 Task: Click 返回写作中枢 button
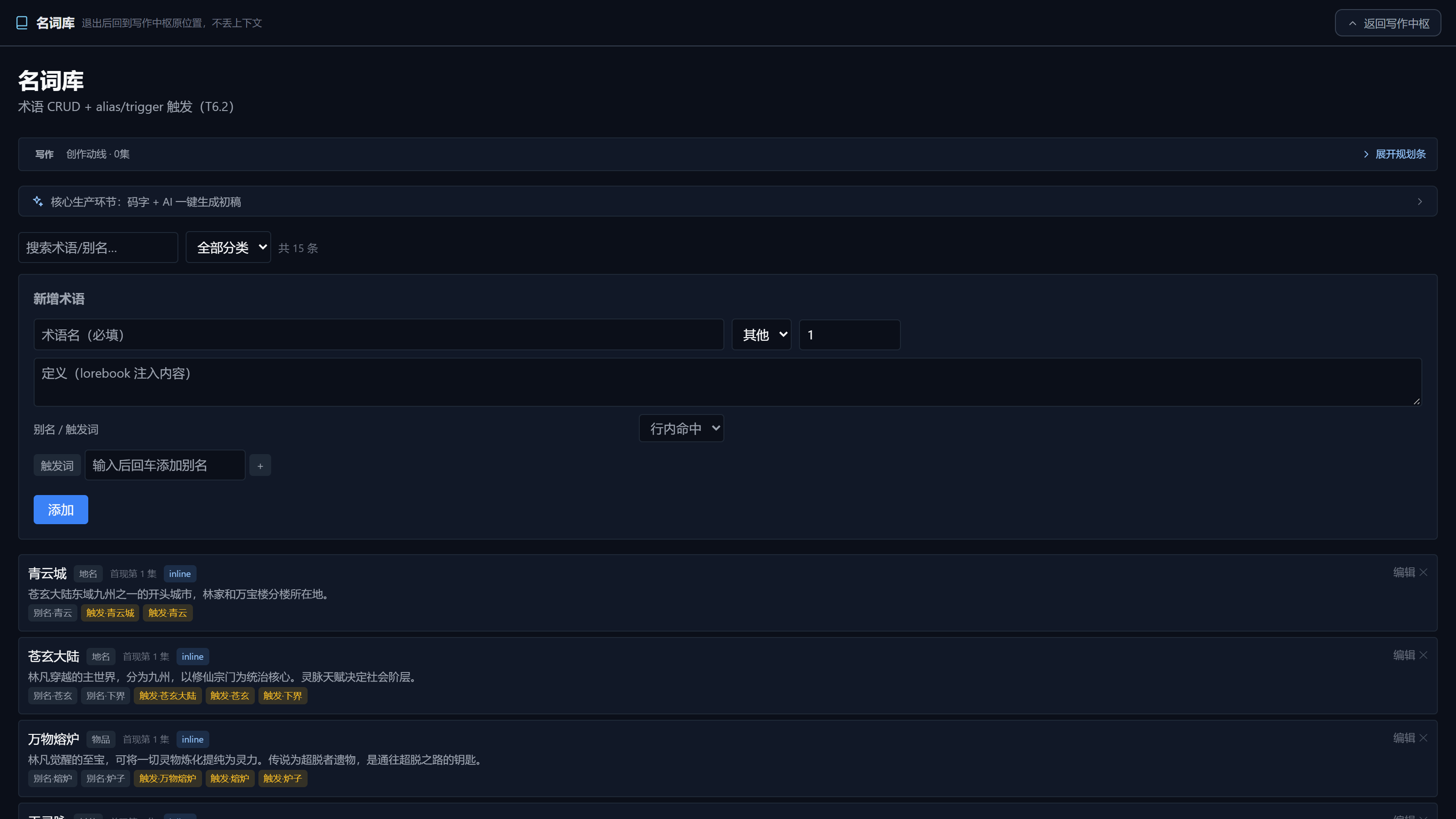1388,23
